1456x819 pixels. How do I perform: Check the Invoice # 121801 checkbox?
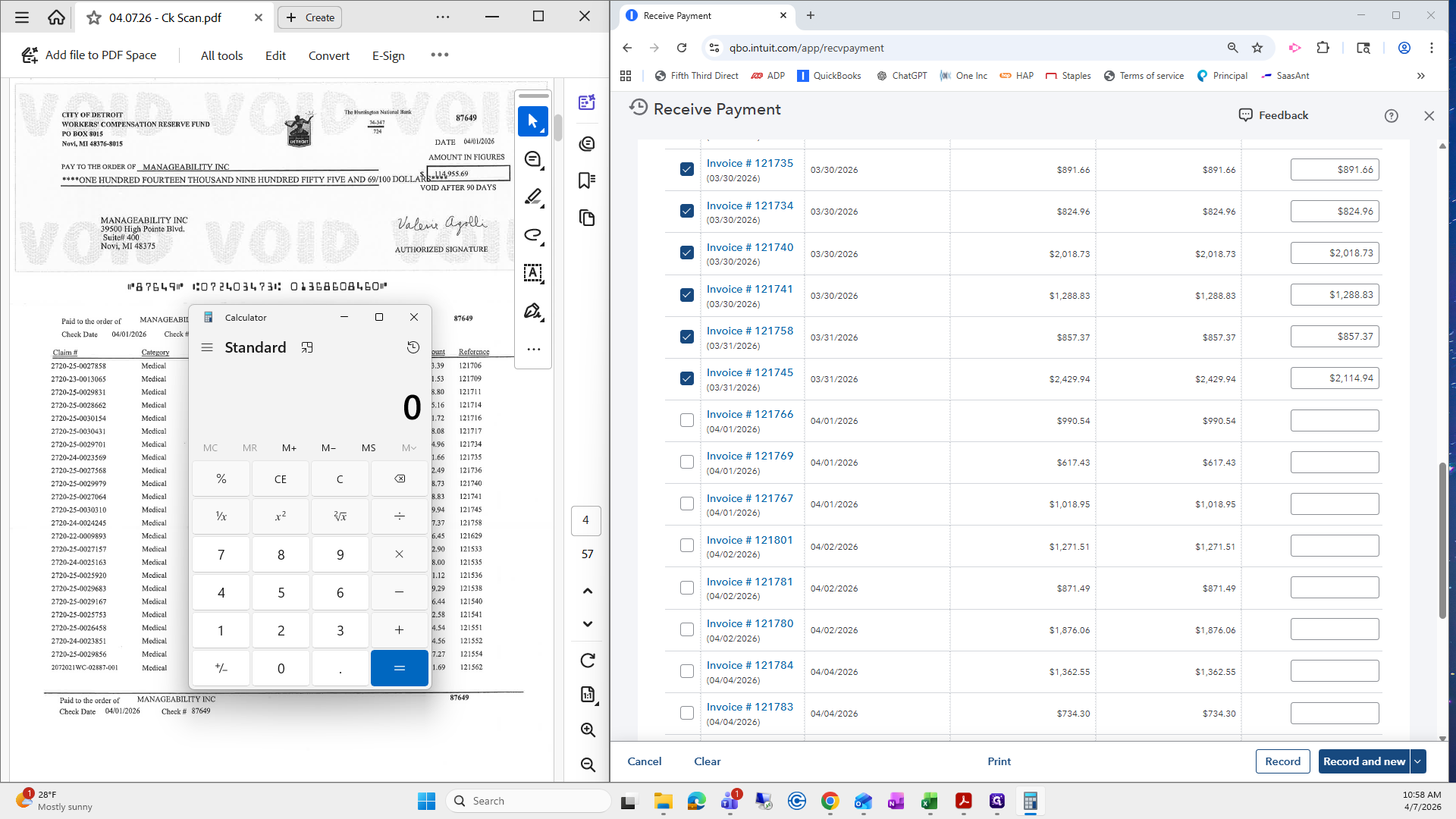click(x=687, y=545)
